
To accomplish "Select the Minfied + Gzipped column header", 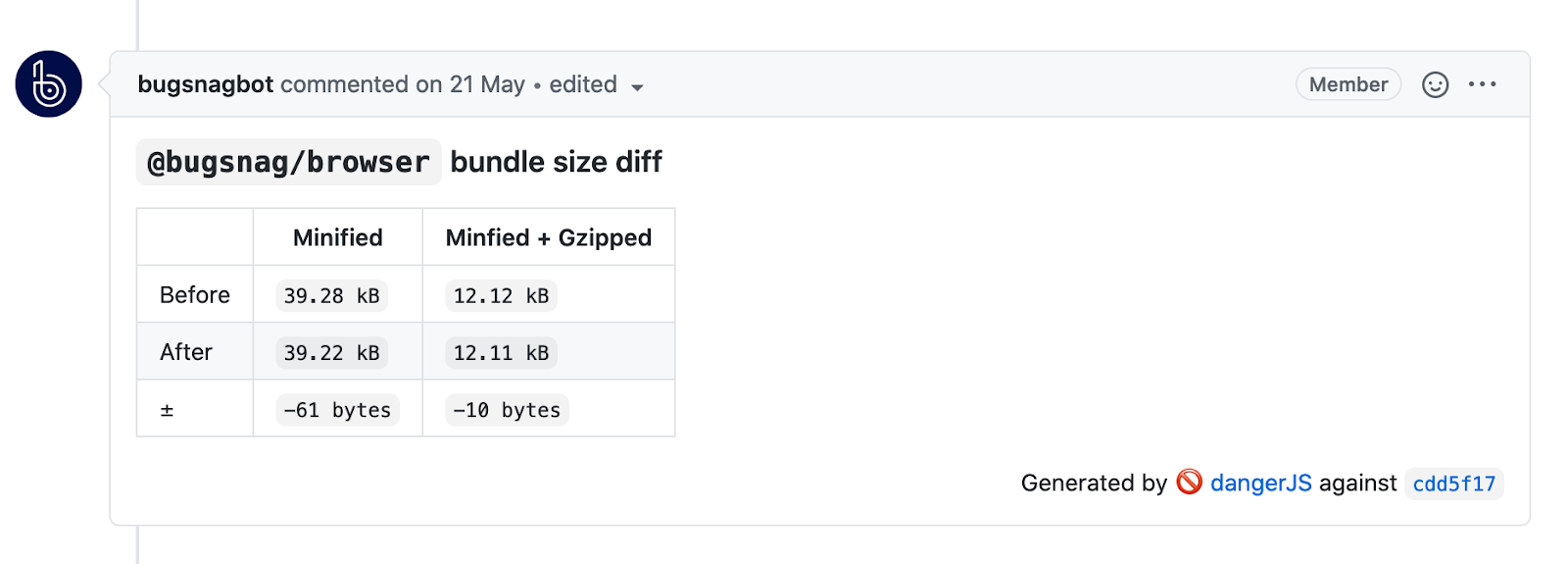I will click(548, 237).
